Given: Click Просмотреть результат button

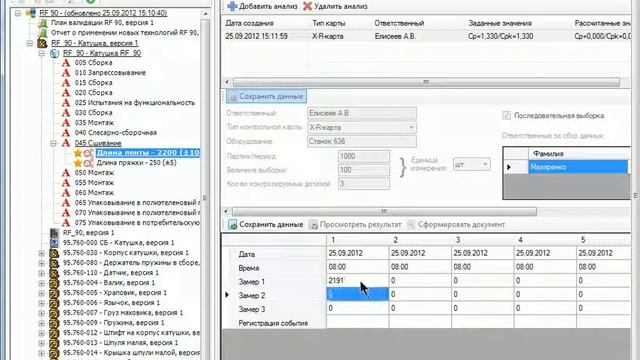Looking at the screenshot, I should (355, 224).
